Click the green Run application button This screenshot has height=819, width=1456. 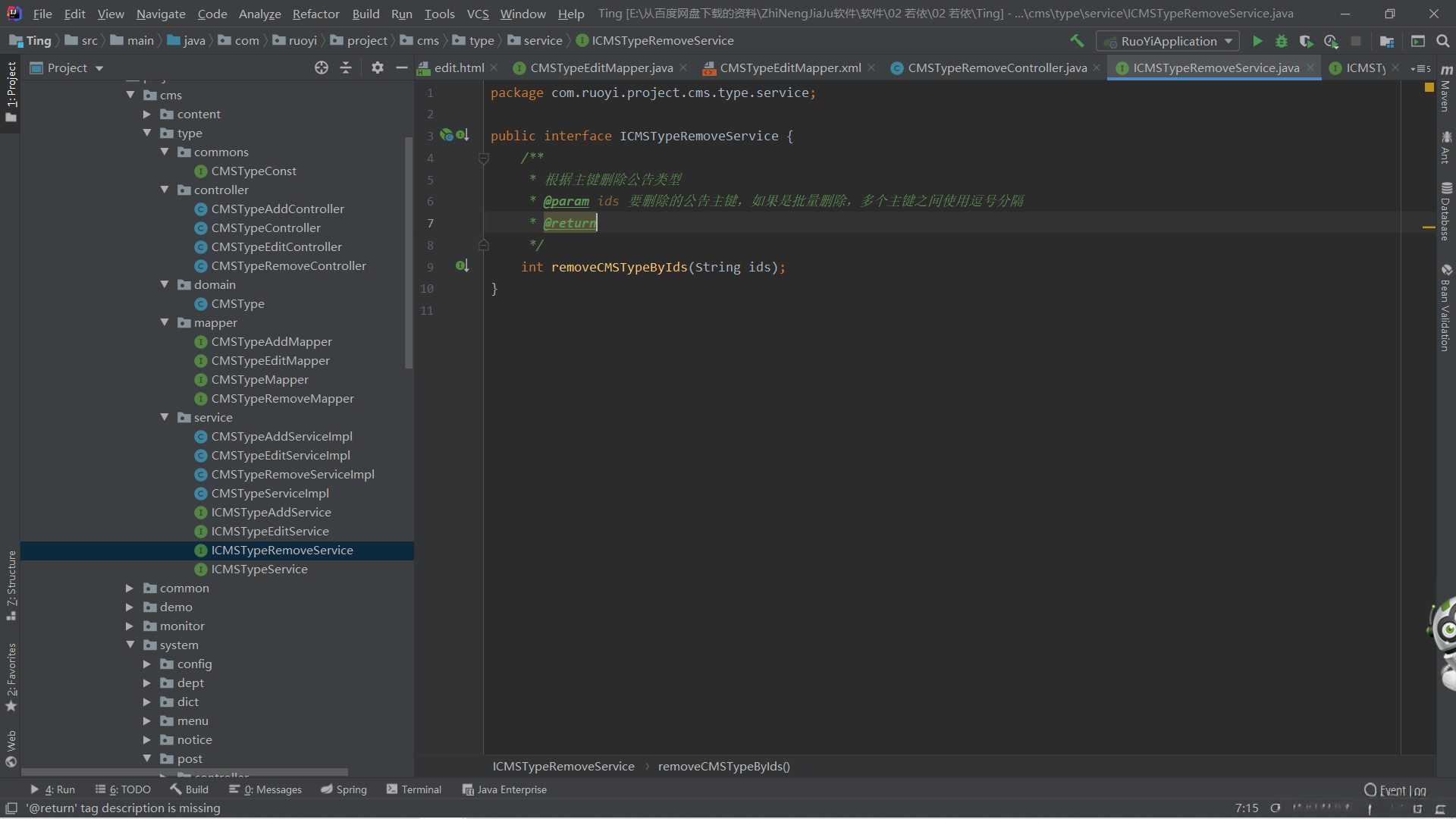pyautogui.click(x=1257, y=41)
